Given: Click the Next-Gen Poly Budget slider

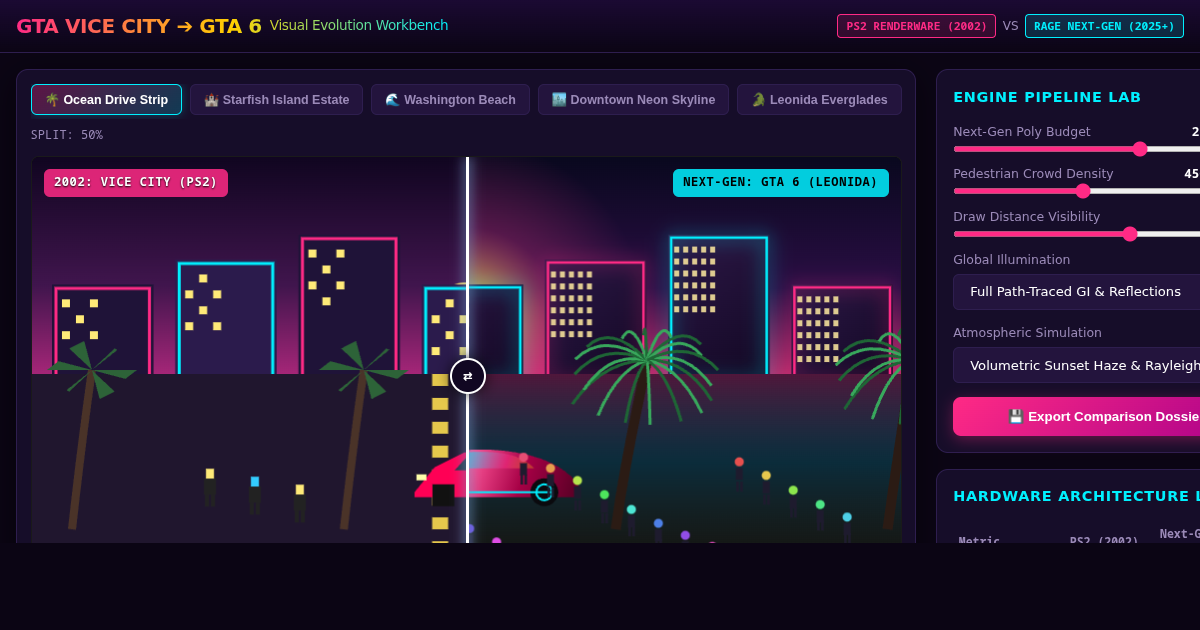Looking at the screenshot, I should click(x=1076, y=149).
